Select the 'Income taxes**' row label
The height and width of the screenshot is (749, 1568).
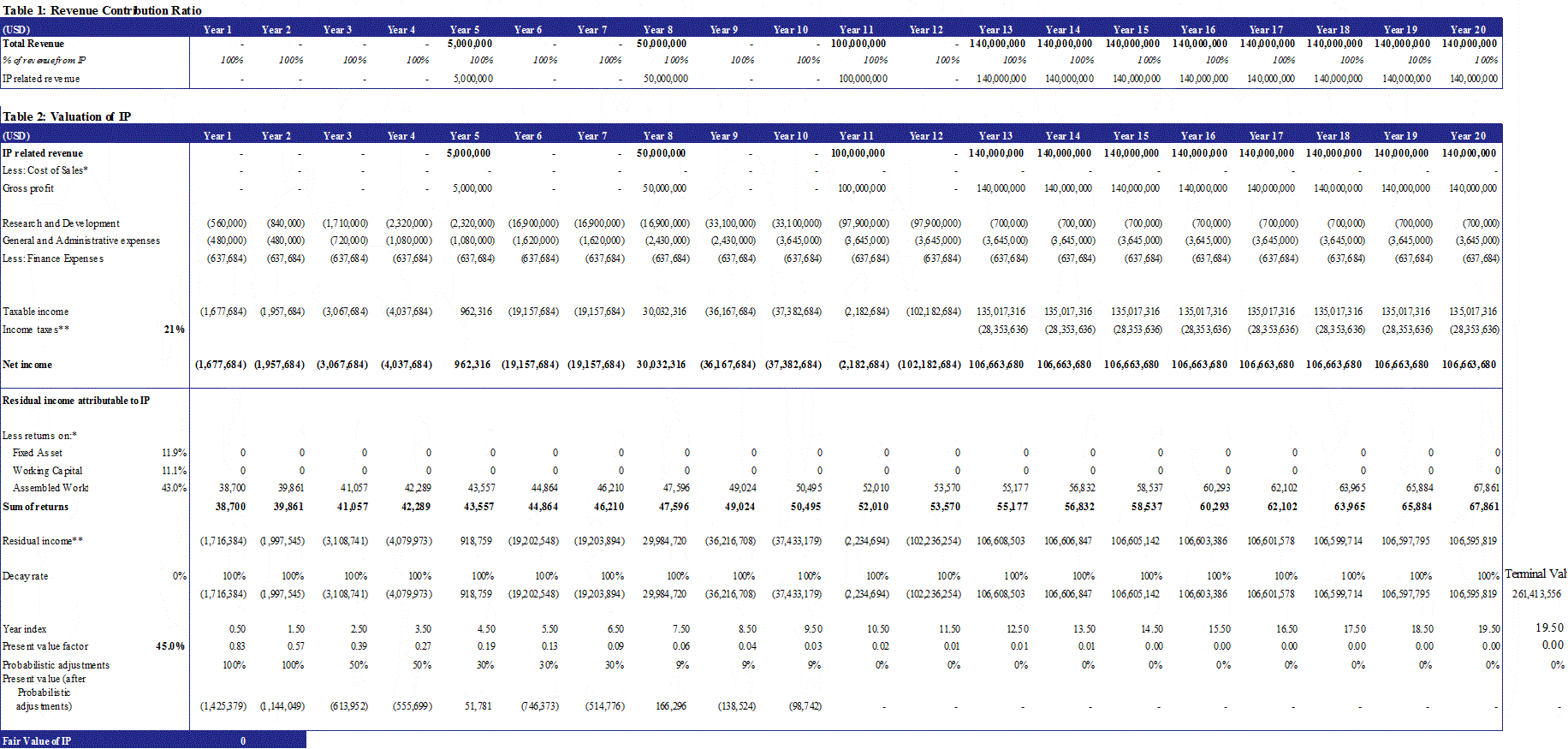[x=36, y=330]
